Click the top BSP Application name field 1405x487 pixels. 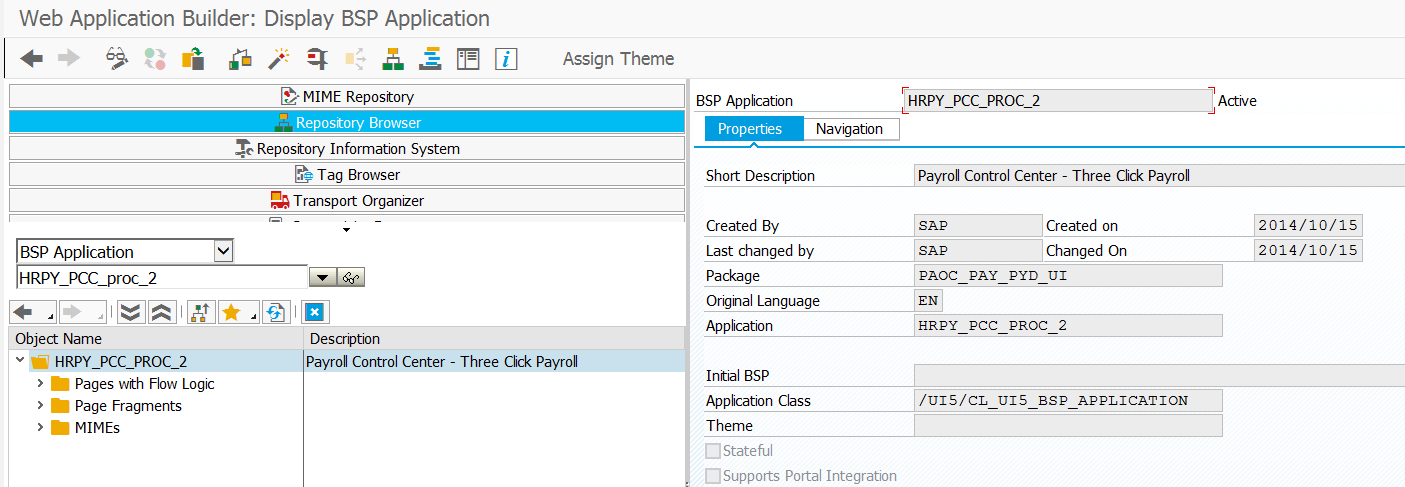pos(1059,100)
